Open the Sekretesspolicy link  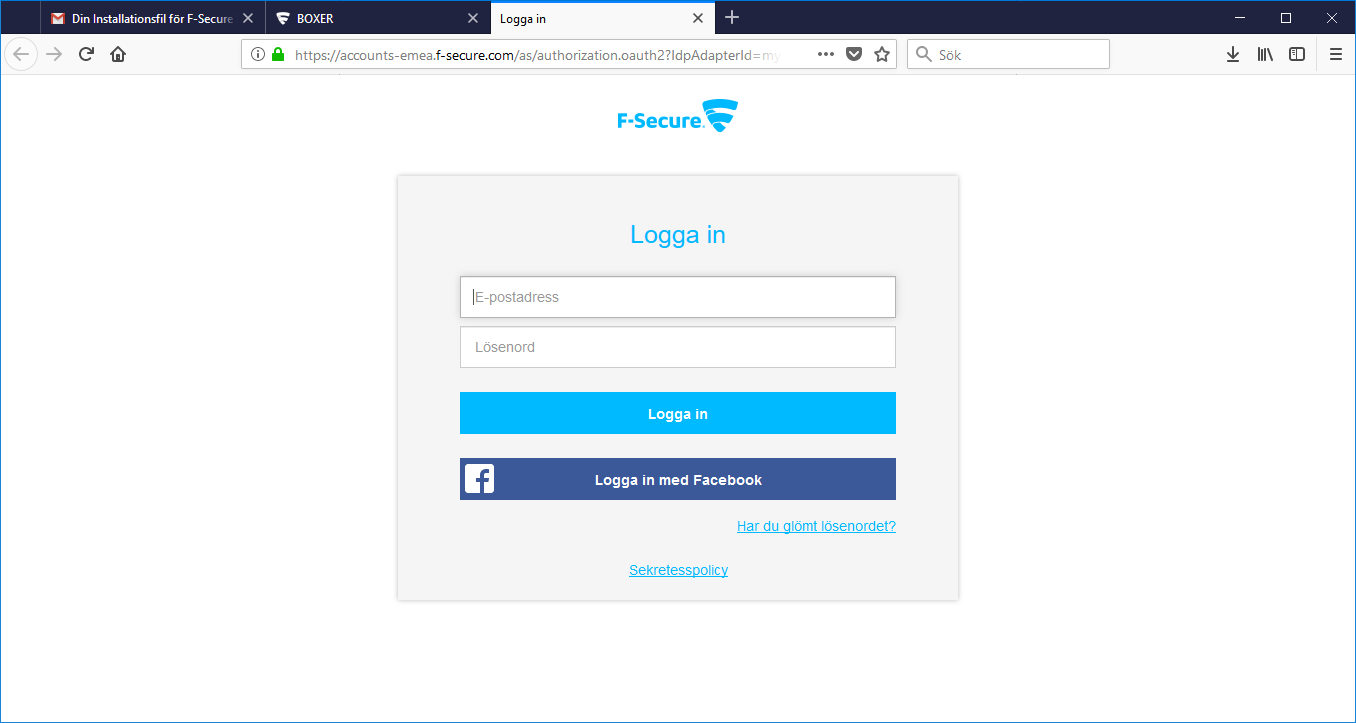click(x=678, y=570)
